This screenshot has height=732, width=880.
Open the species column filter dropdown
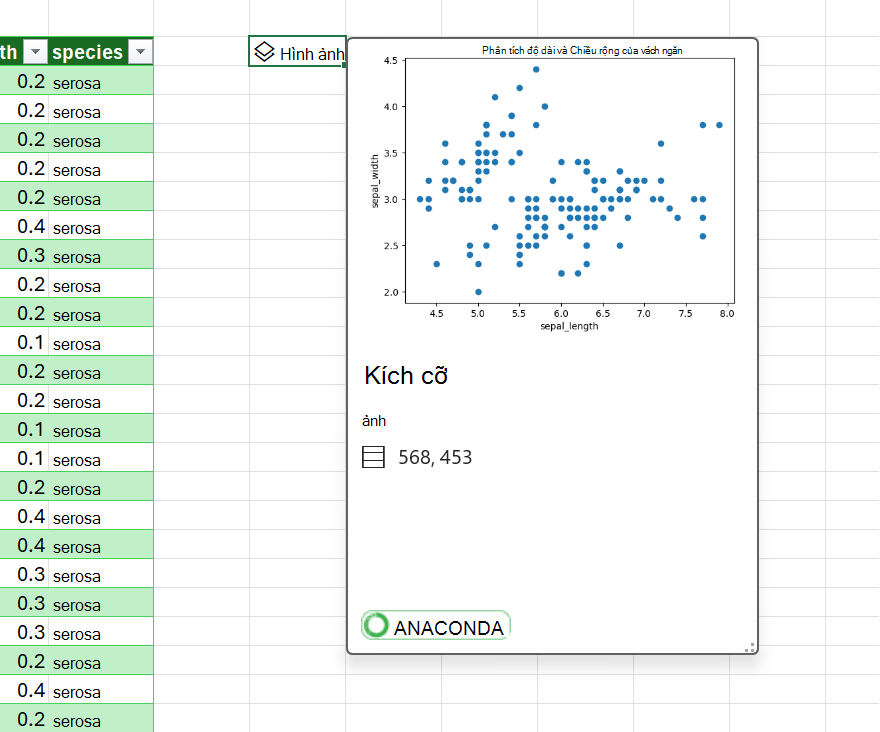pos(140,52)
